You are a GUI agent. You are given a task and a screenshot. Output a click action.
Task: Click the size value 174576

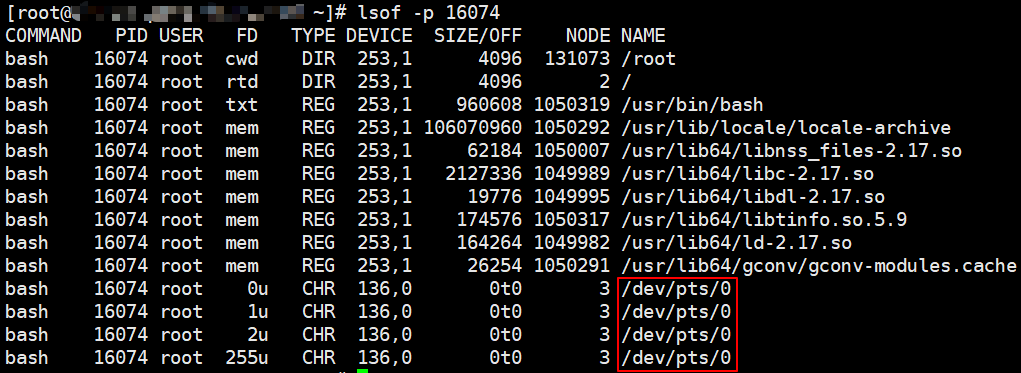(490, 220)
